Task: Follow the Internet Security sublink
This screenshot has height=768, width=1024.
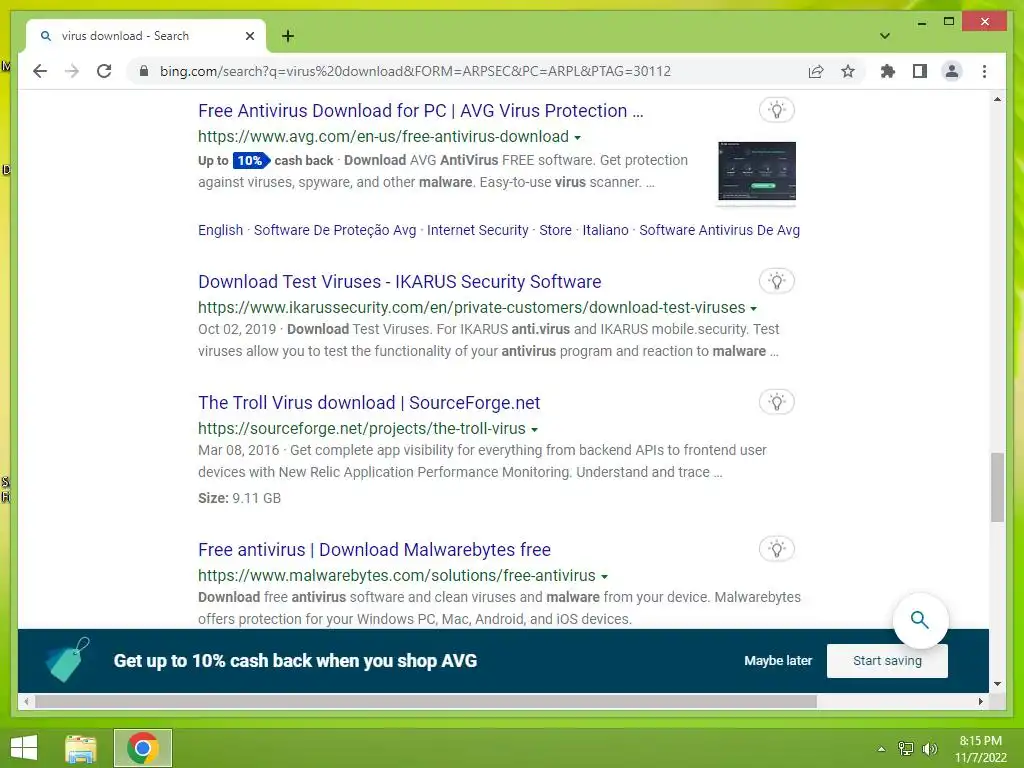Action: pos(477,230)
